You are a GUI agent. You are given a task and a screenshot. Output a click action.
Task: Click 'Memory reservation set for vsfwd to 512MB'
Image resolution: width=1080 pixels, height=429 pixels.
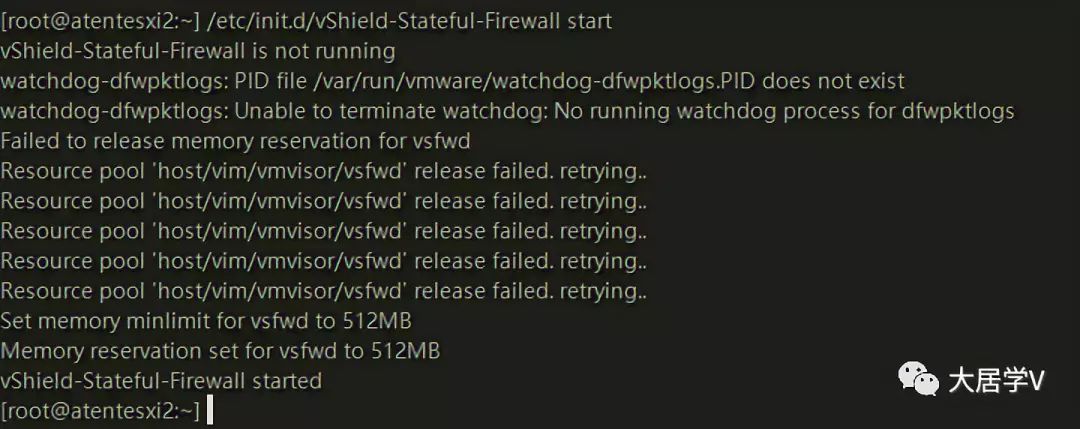(x=220, y=351)
